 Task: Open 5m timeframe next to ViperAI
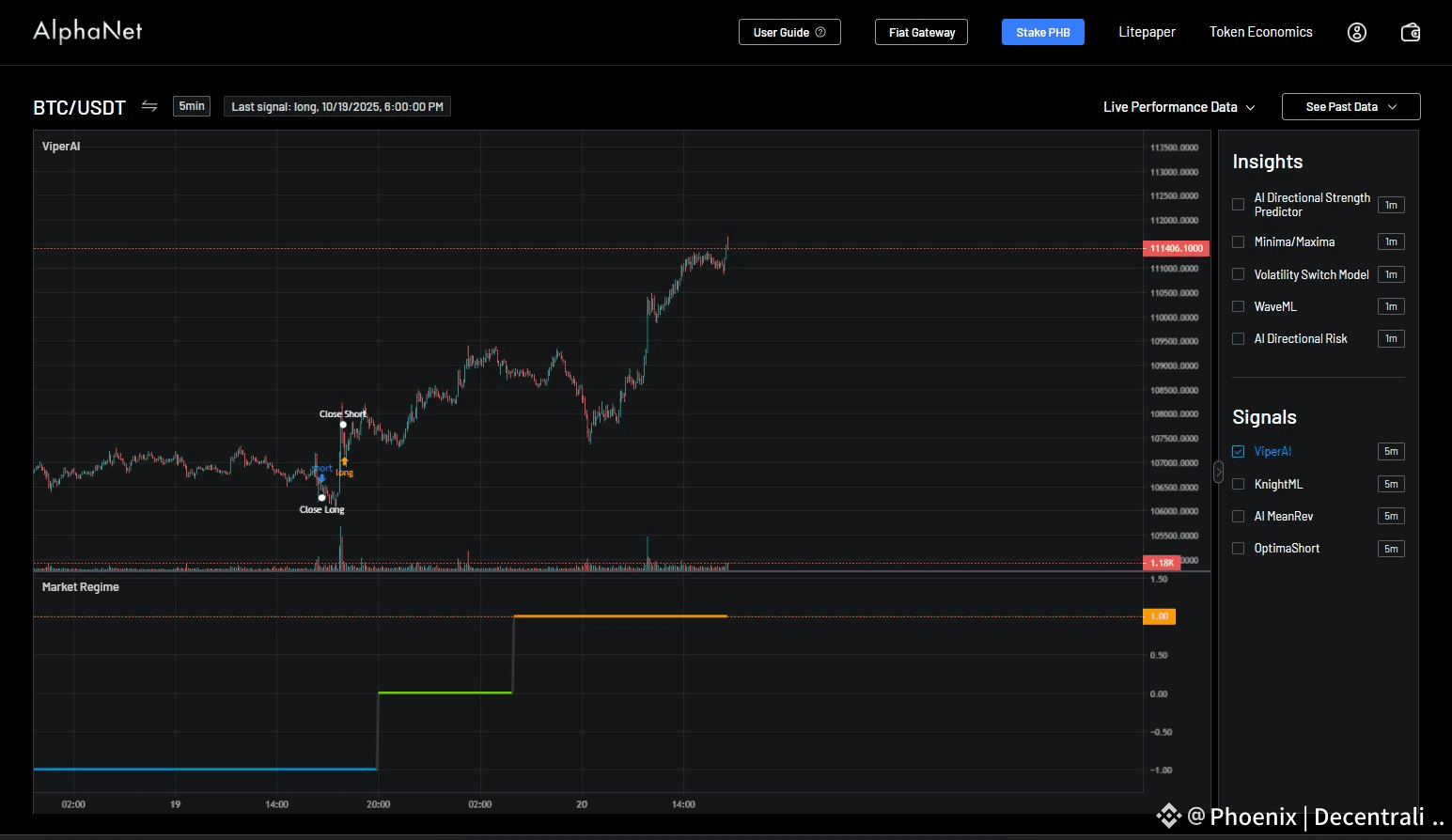point(1391,451)
